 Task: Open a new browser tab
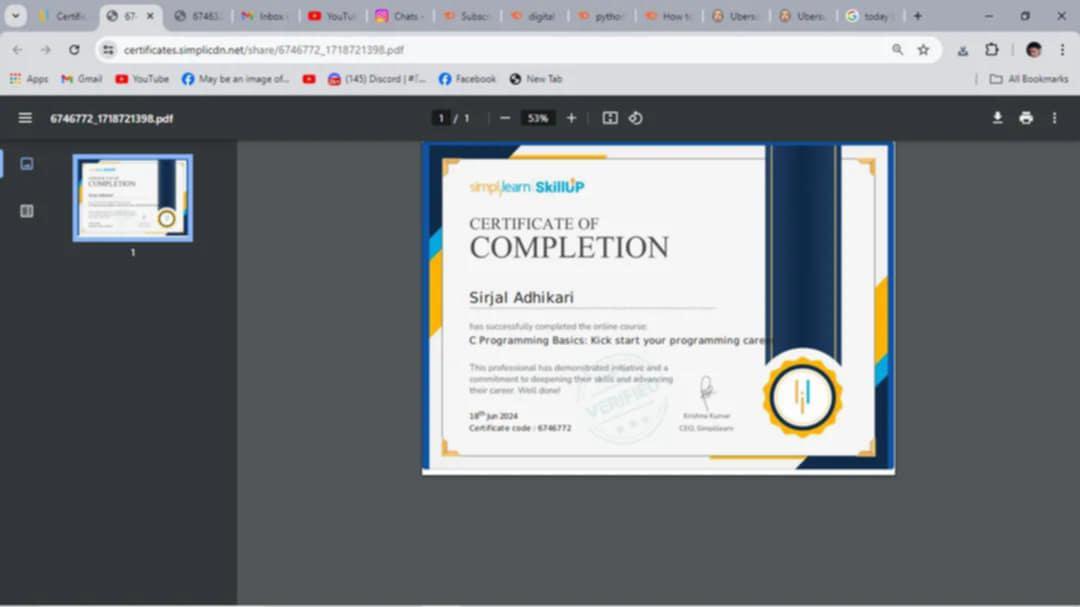pos(917,16)
